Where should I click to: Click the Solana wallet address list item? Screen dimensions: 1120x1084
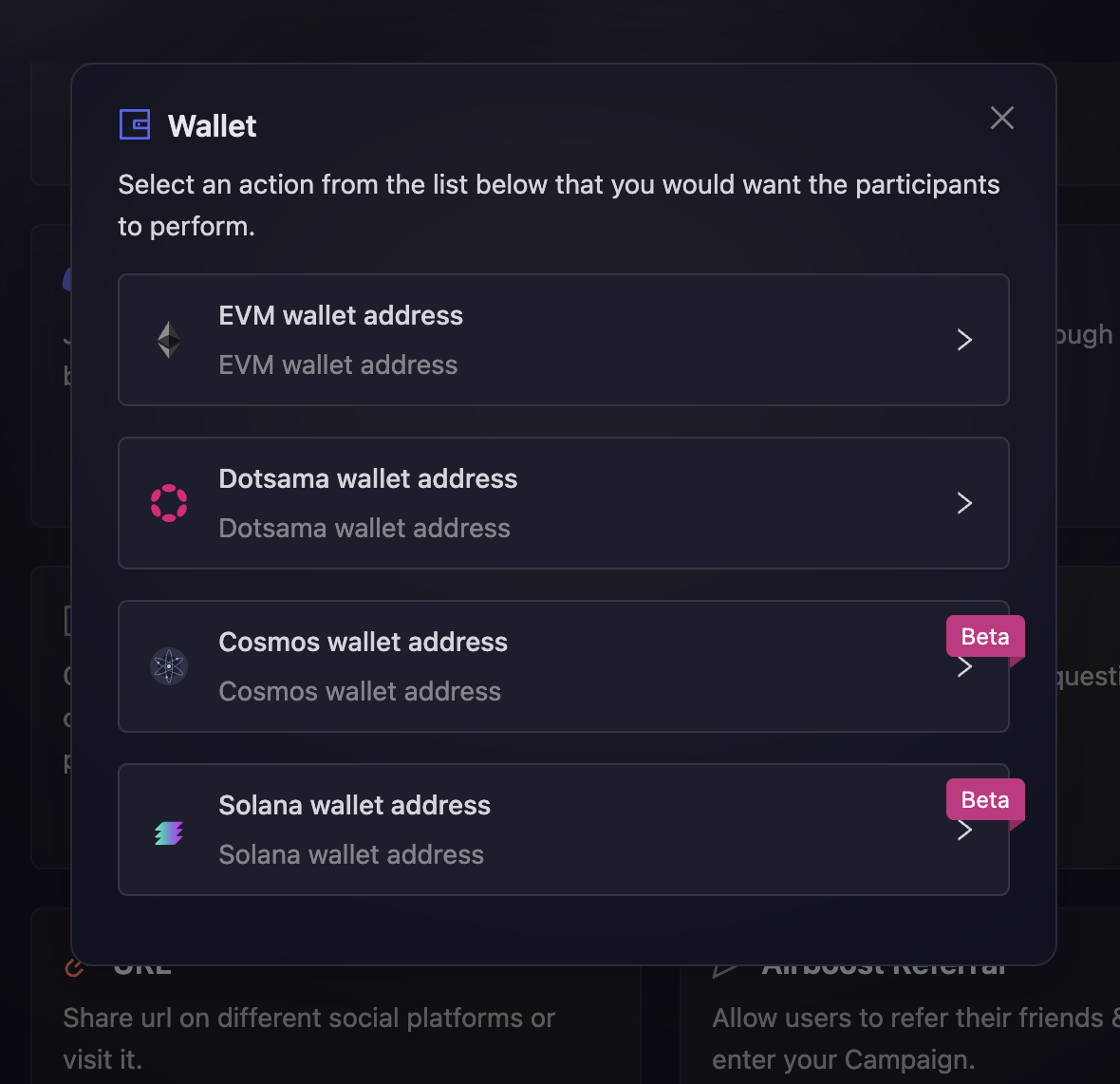coord(564,830)
